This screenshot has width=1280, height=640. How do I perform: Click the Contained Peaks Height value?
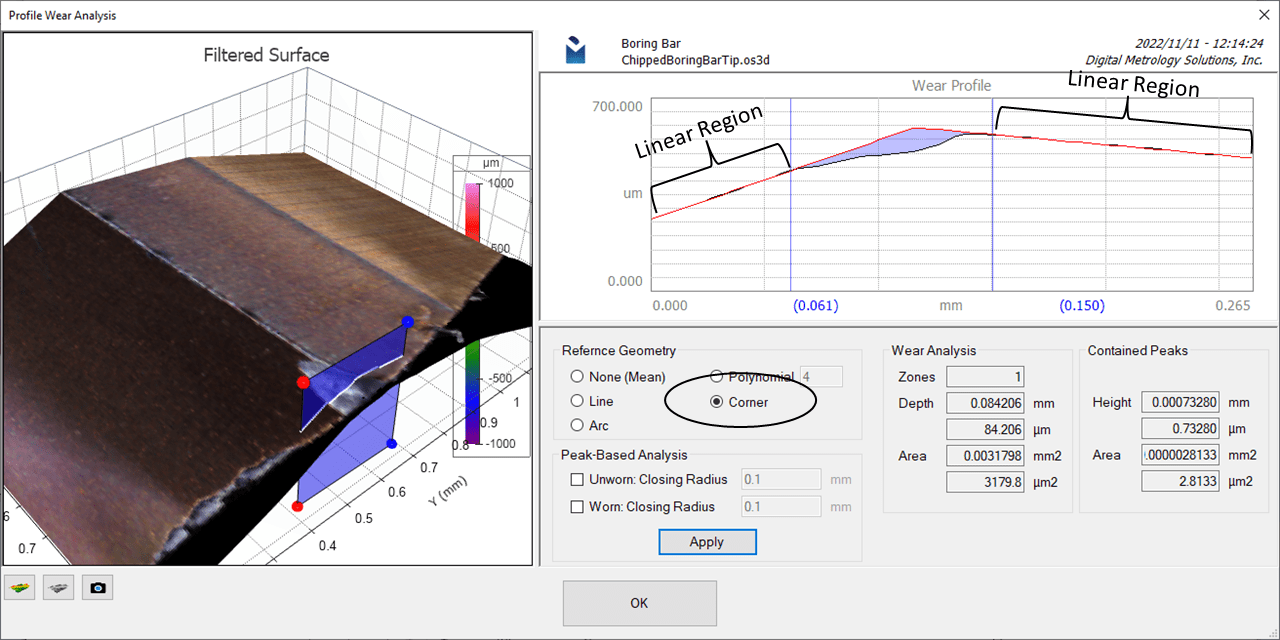(1183, 402)
